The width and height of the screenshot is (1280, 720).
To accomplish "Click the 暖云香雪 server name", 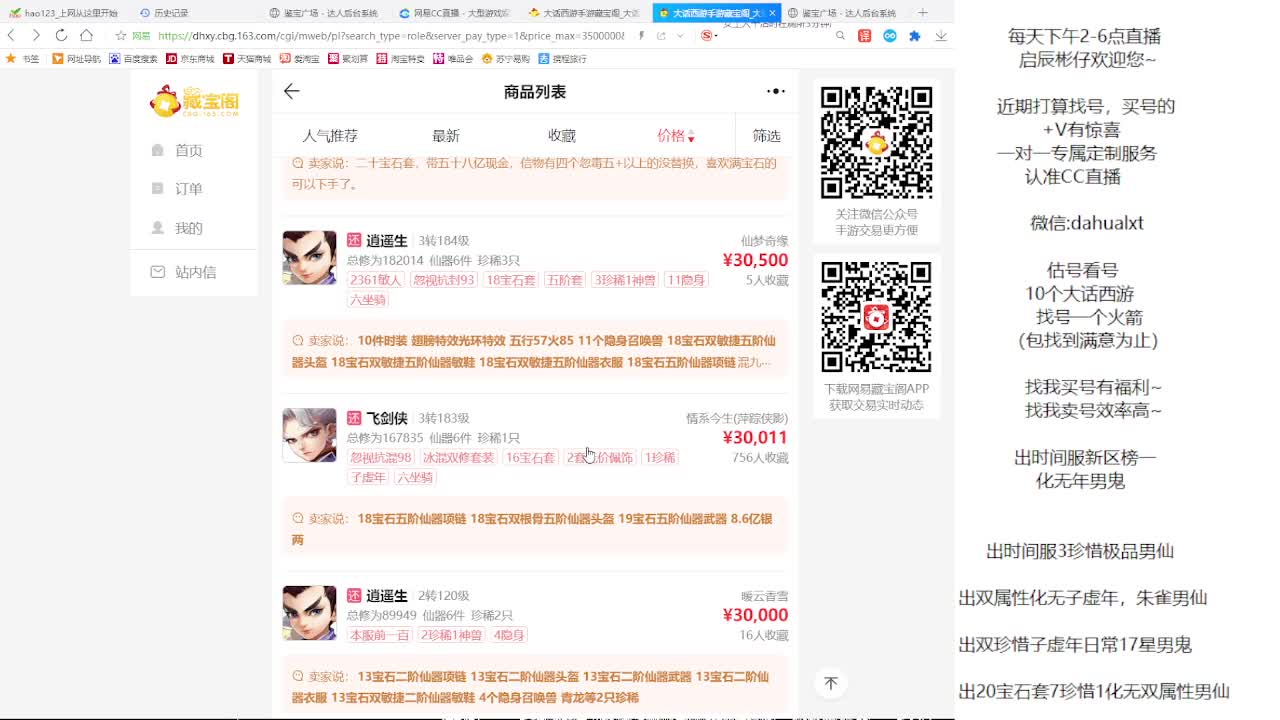I will [764, 596].
